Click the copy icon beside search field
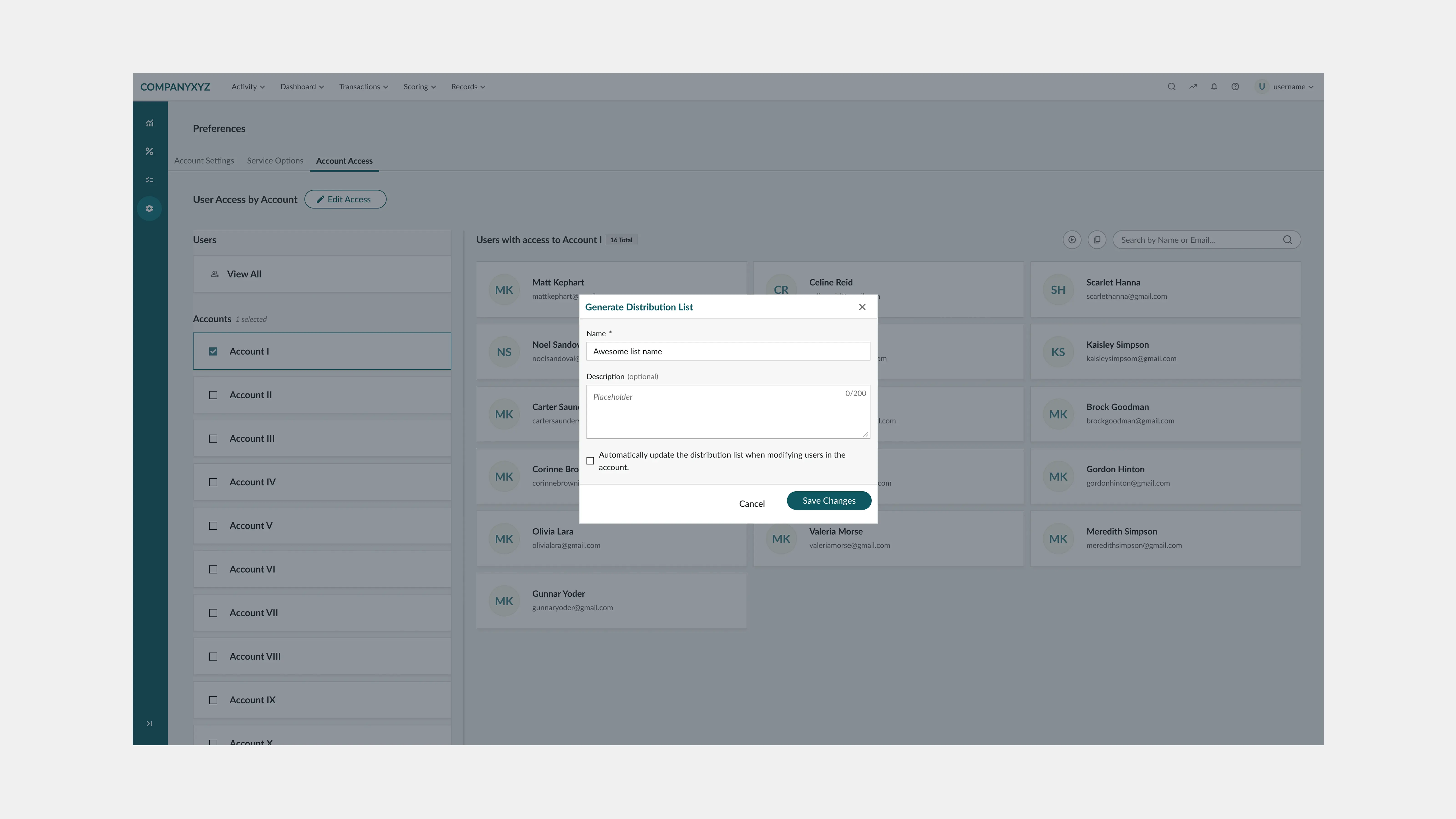 coord(1097,240)
